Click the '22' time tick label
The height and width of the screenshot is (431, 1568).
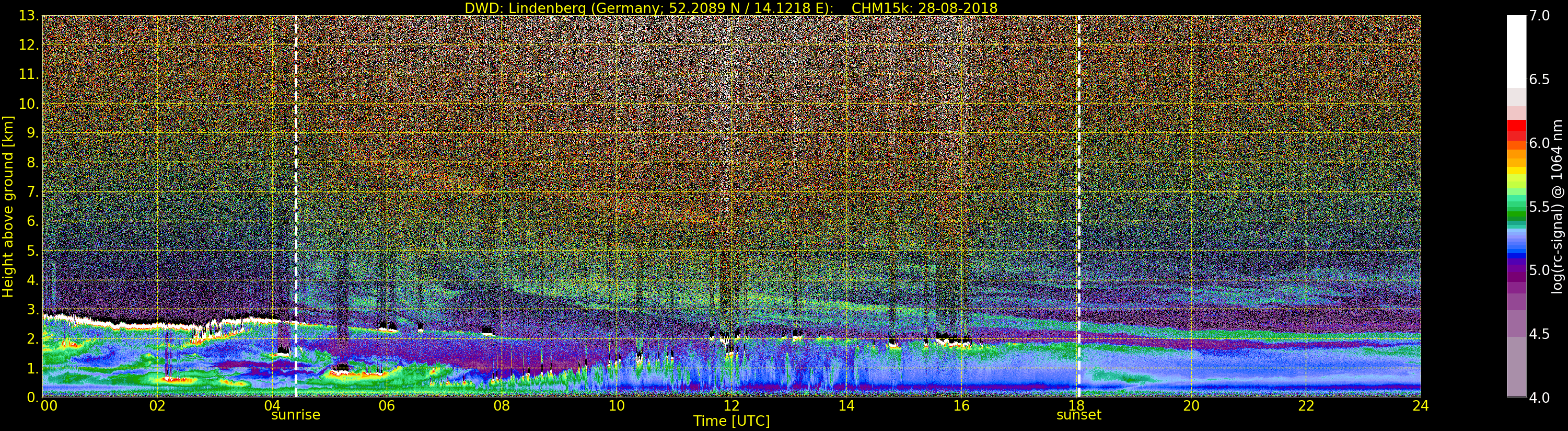[x=1306, y=406]
